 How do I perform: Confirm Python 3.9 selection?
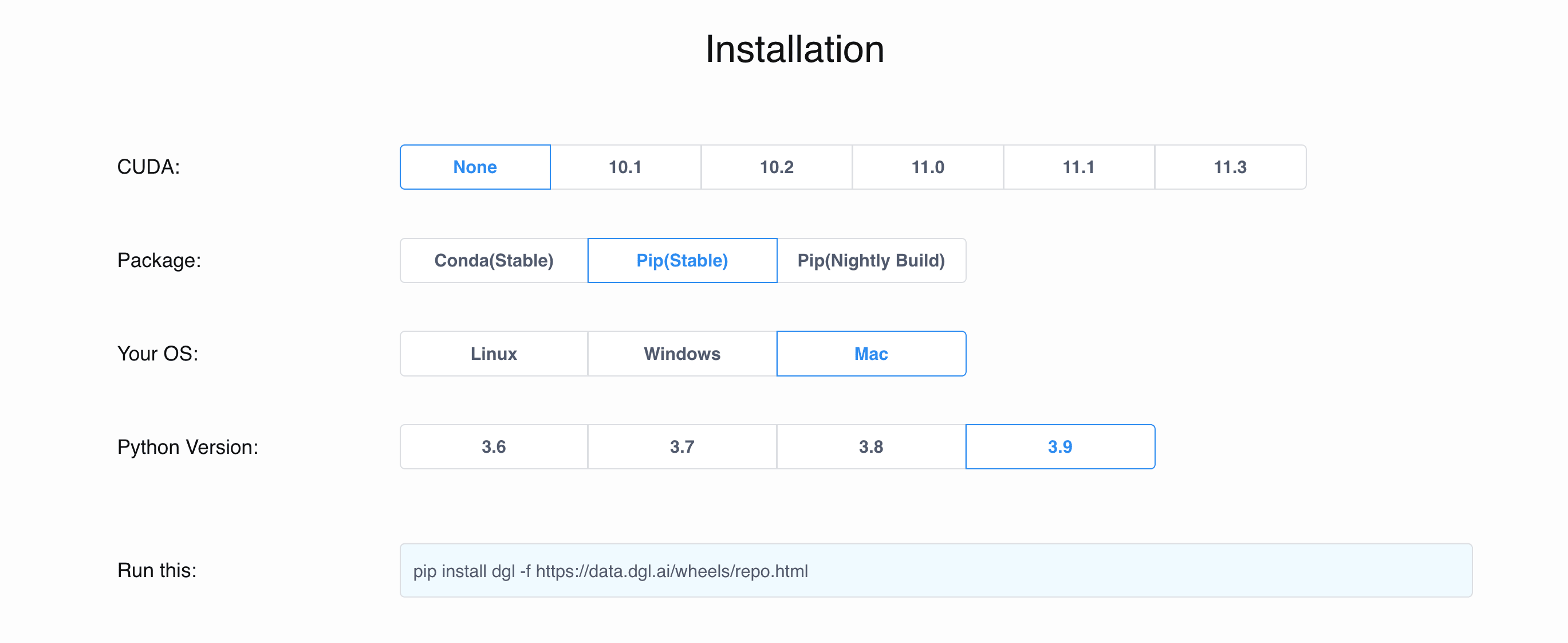(x=1061, y=446)
